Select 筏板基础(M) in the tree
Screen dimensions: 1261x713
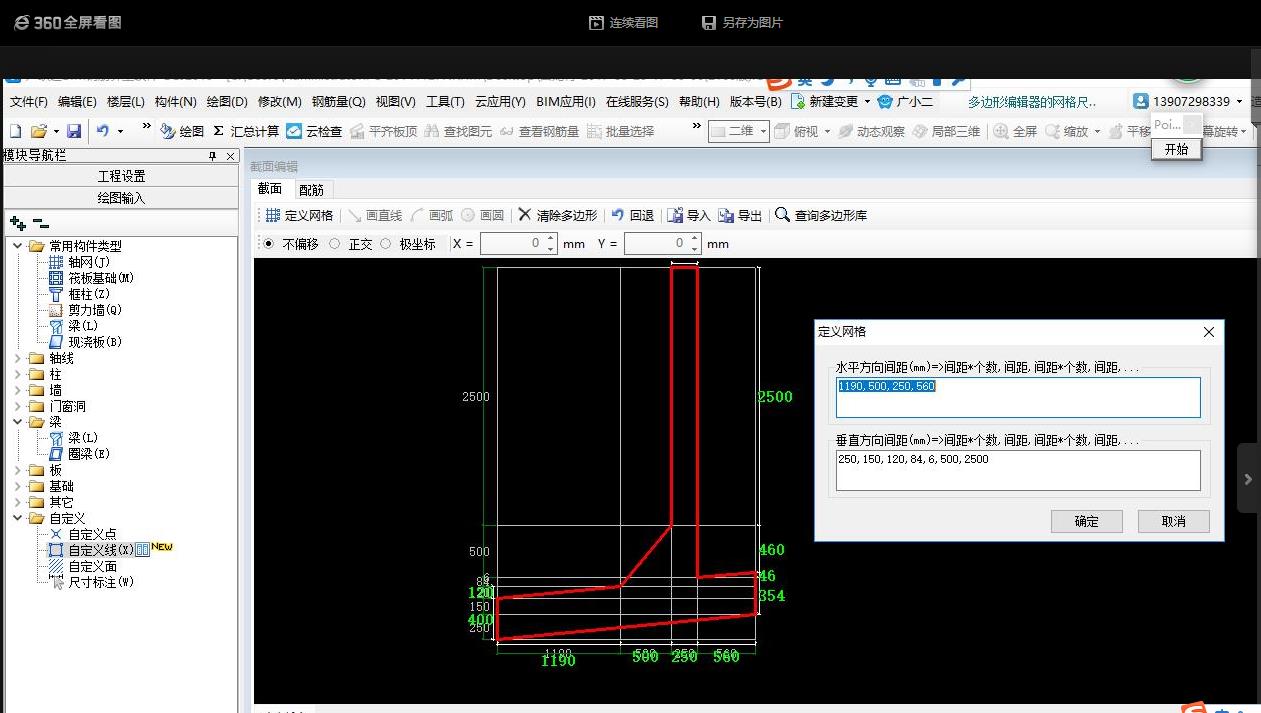(100, 278)
